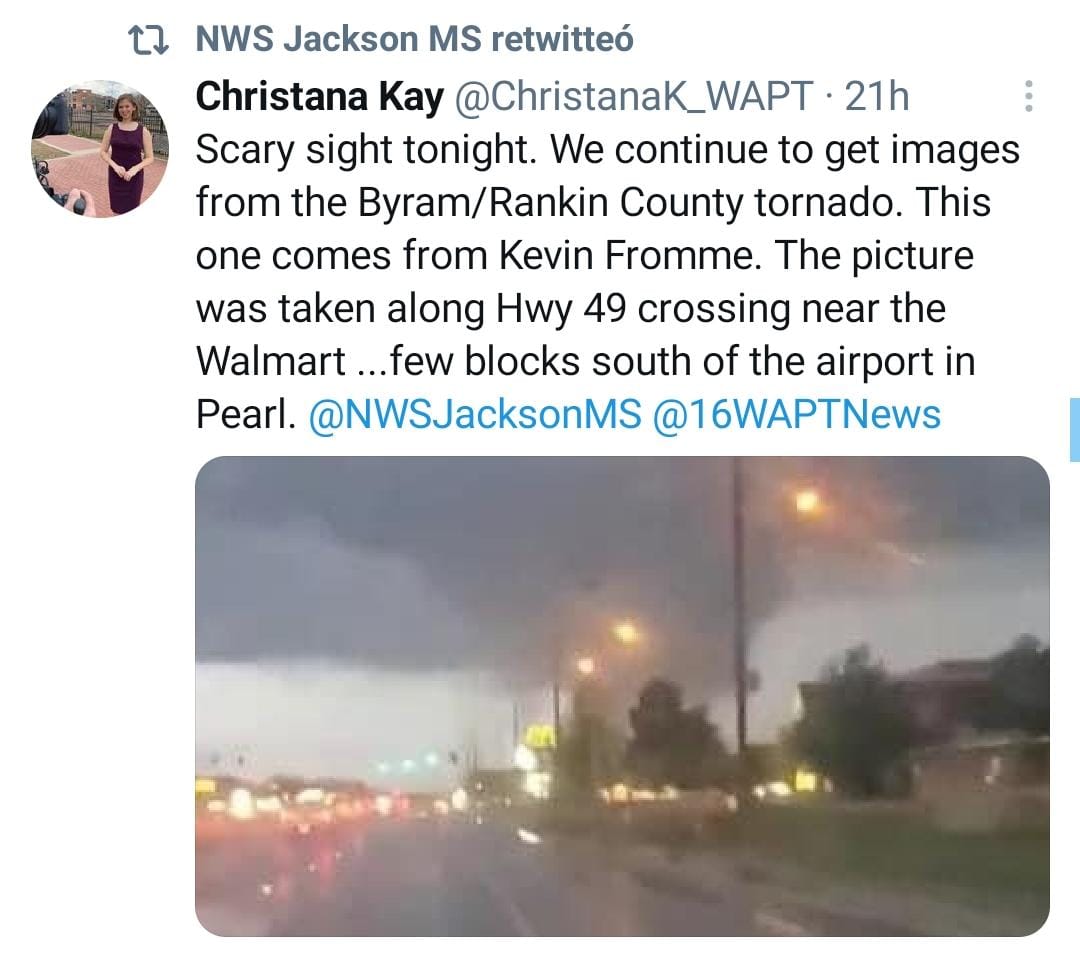This screenshot has width=1080, height=955.
Task: Click the Christana Kay display name
Action: [x=320, y=96]
